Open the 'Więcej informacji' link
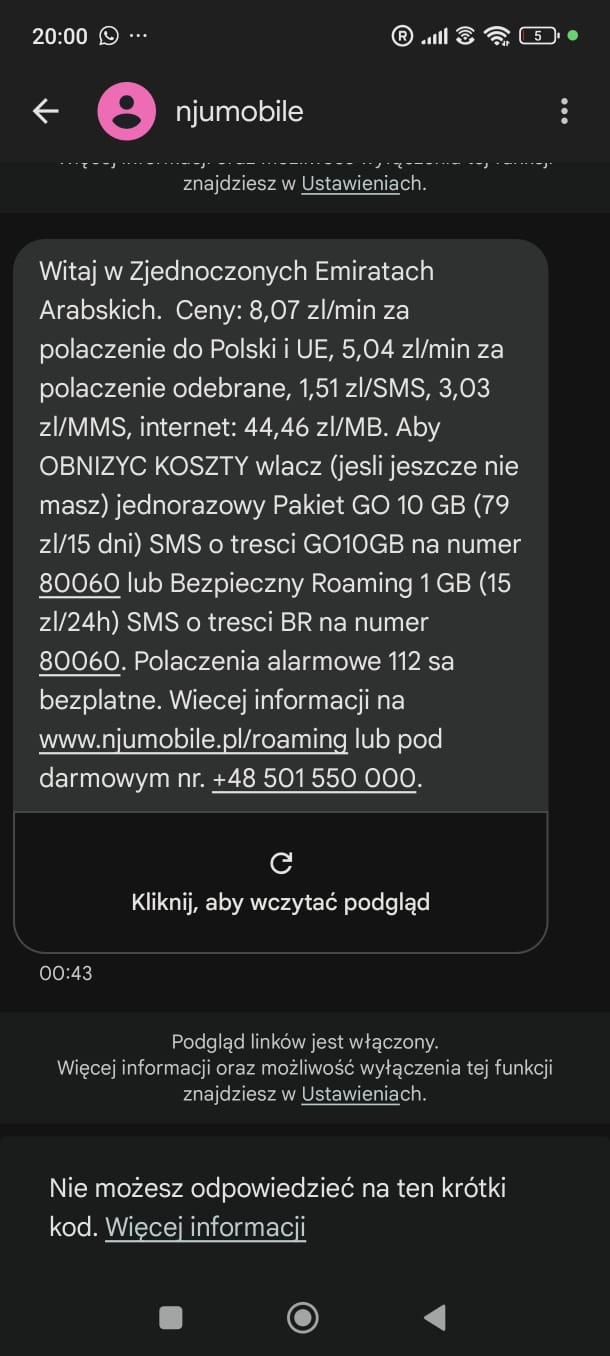This screenshot has height=1356, width=610. [205, 1227]
